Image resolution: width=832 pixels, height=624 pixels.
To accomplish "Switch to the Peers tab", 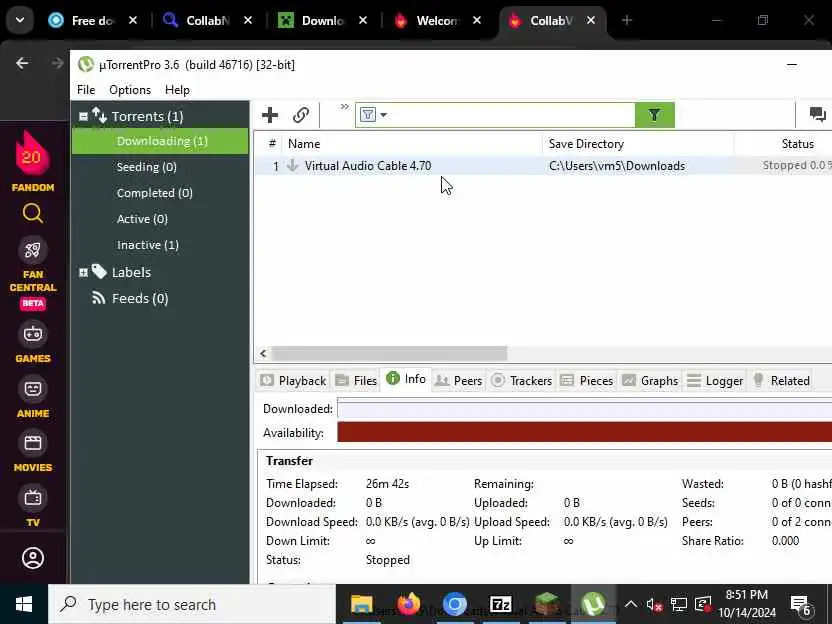I will [458, 381].
